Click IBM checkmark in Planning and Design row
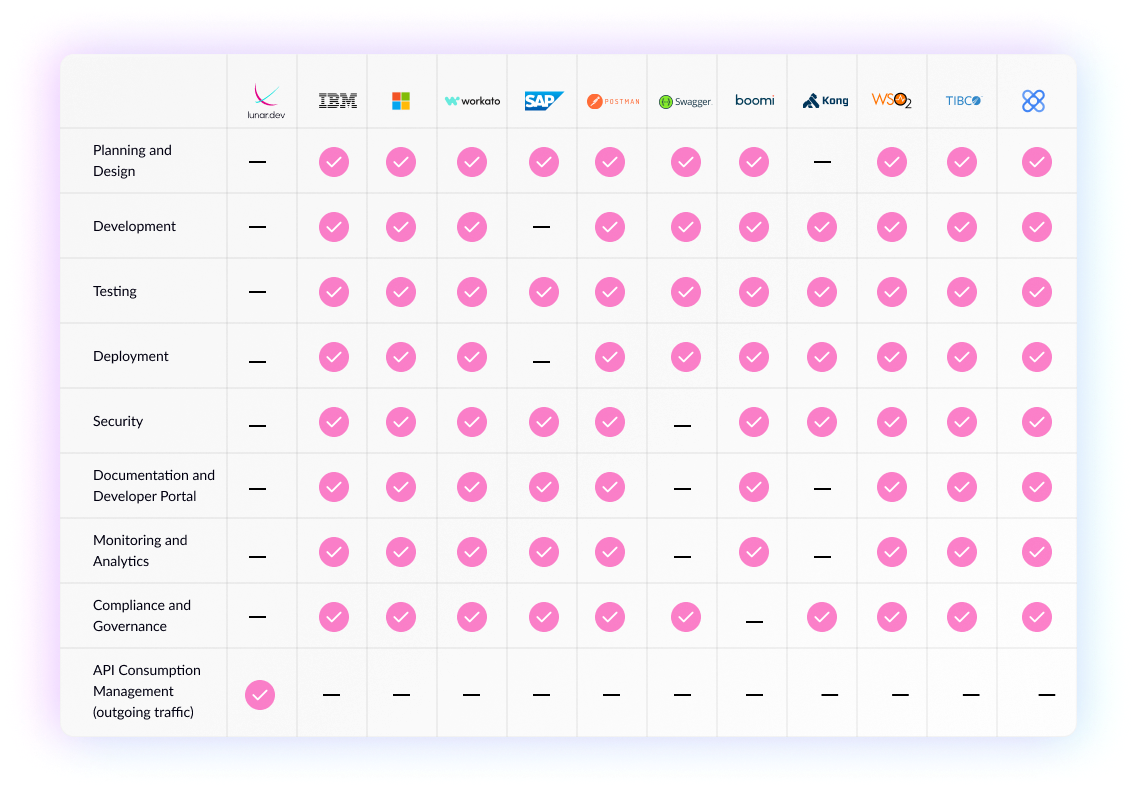 pyautogui.click(x=334, y=162)
